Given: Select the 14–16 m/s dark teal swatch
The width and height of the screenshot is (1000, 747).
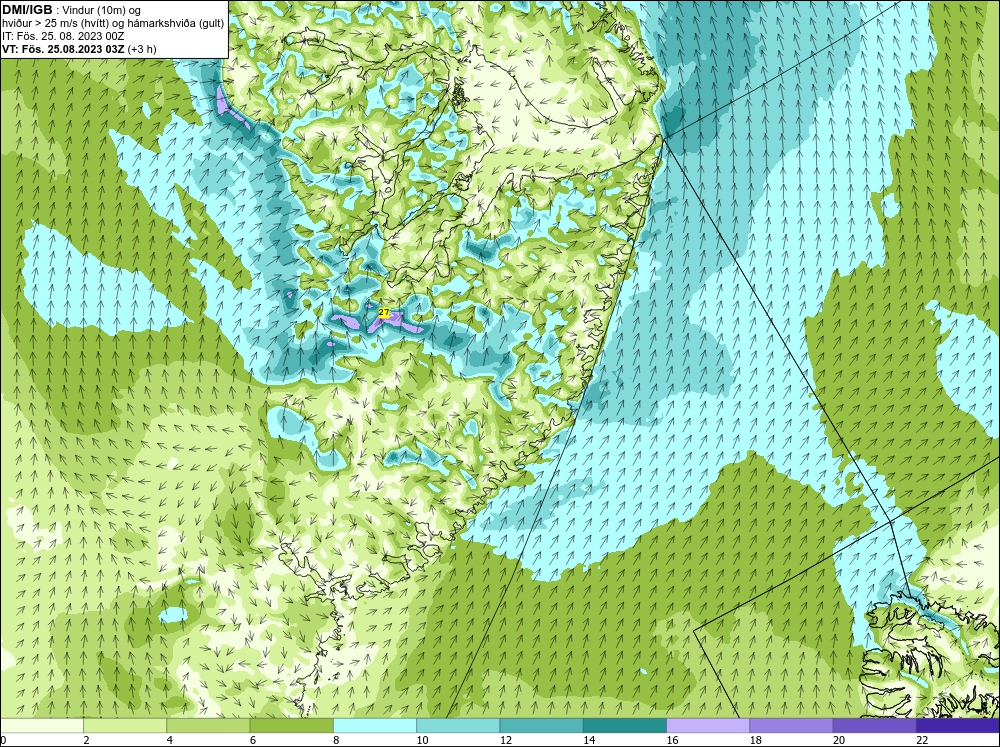Looking at the screenshot, I should tap(625, 725).
